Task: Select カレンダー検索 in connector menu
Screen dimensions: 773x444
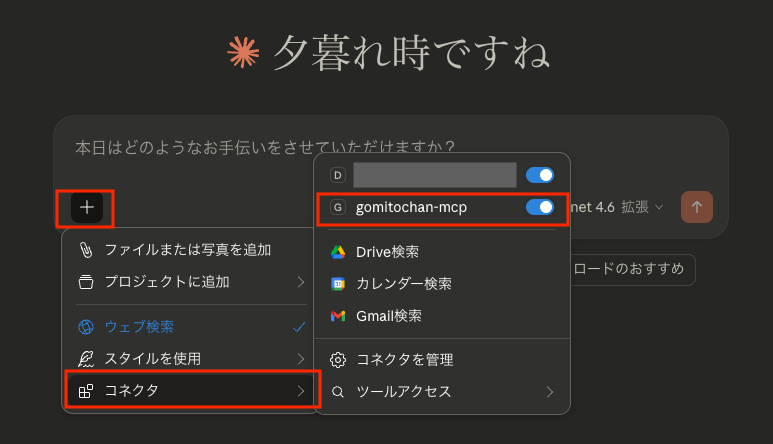Action: click(x=442, y=284)
